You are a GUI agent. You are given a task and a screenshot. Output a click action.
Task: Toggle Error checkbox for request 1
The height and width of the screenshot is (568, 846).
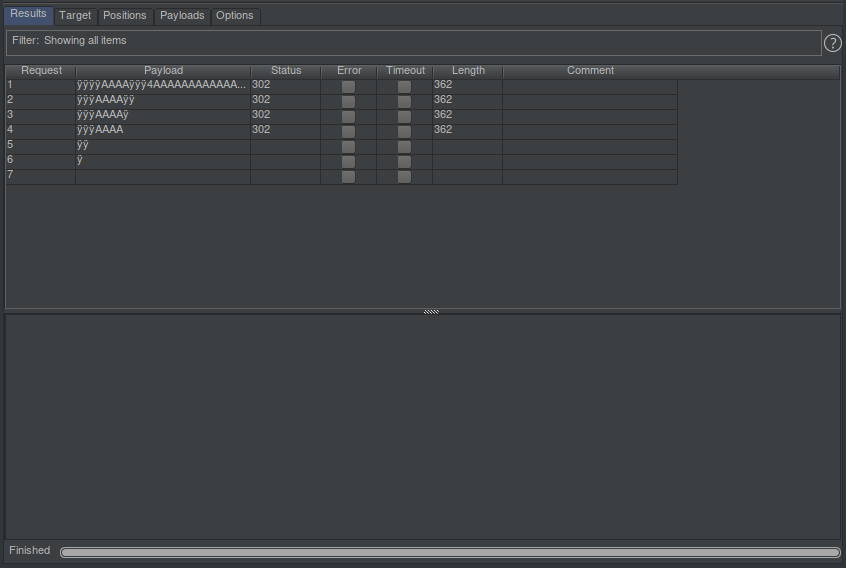pos(348,87)
